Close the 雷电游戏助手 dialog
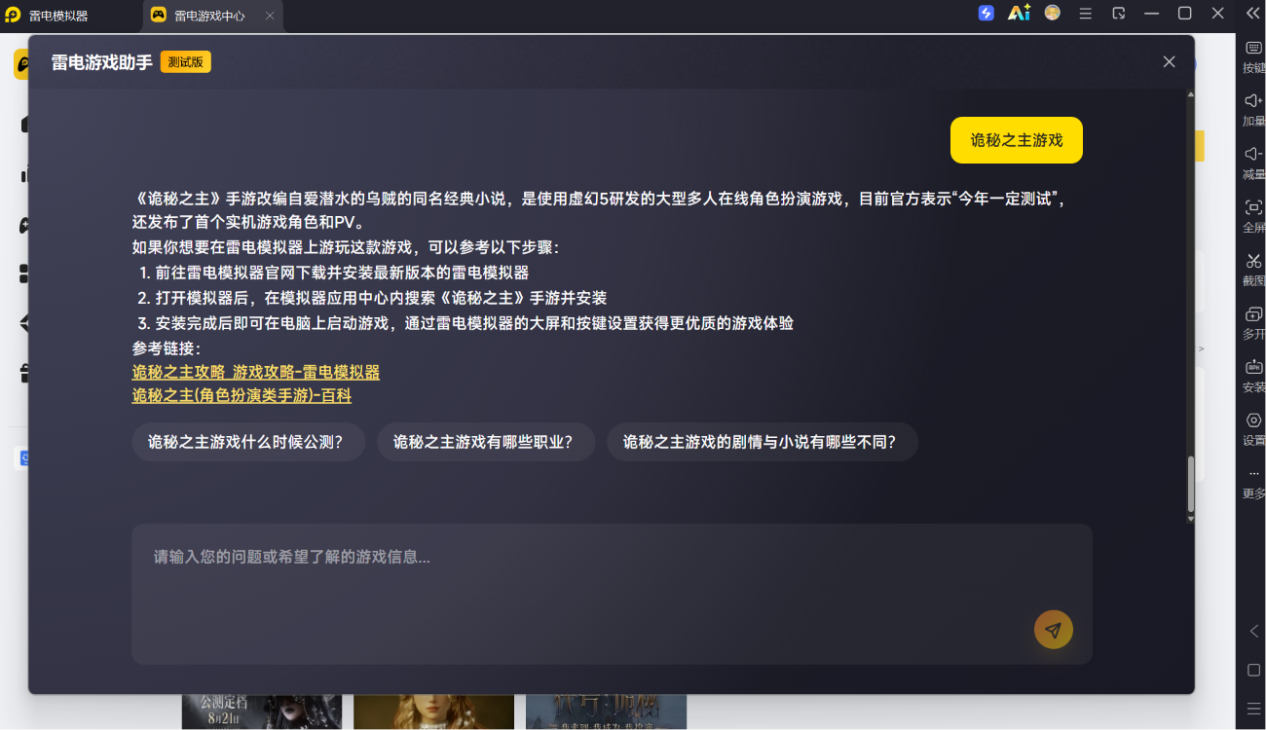The width and height of the screenshot is (1266, 730). coord(1169,62)
